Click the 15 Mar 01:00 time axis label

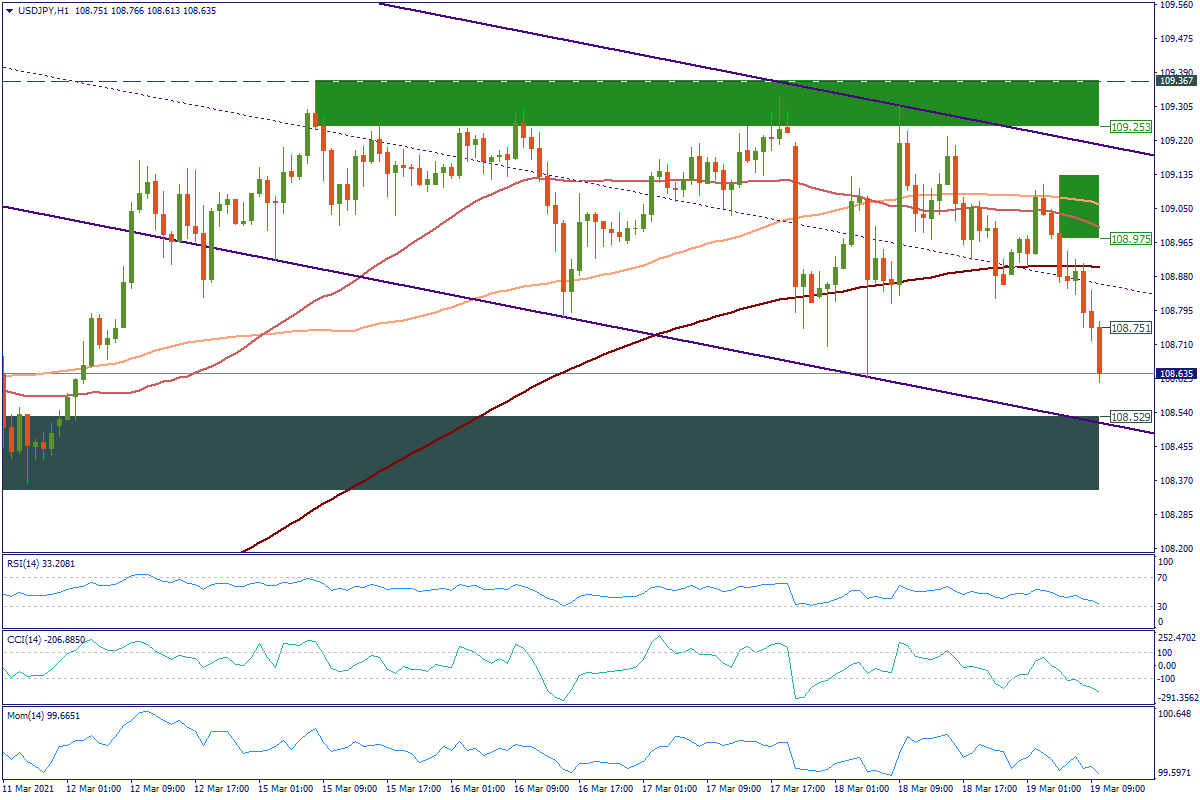[287, 789]
